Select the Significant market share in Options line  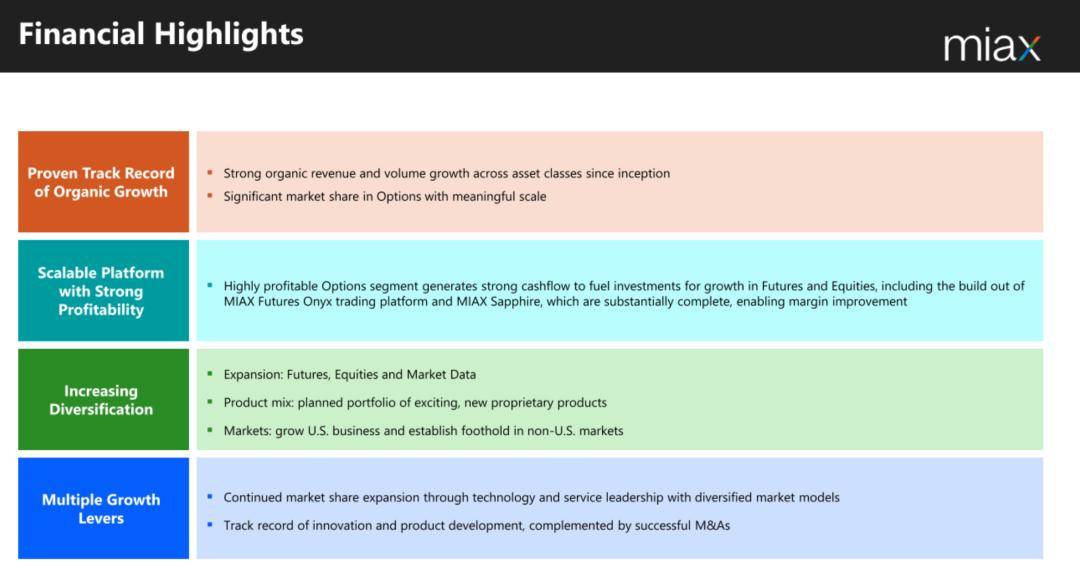[384, 196]
